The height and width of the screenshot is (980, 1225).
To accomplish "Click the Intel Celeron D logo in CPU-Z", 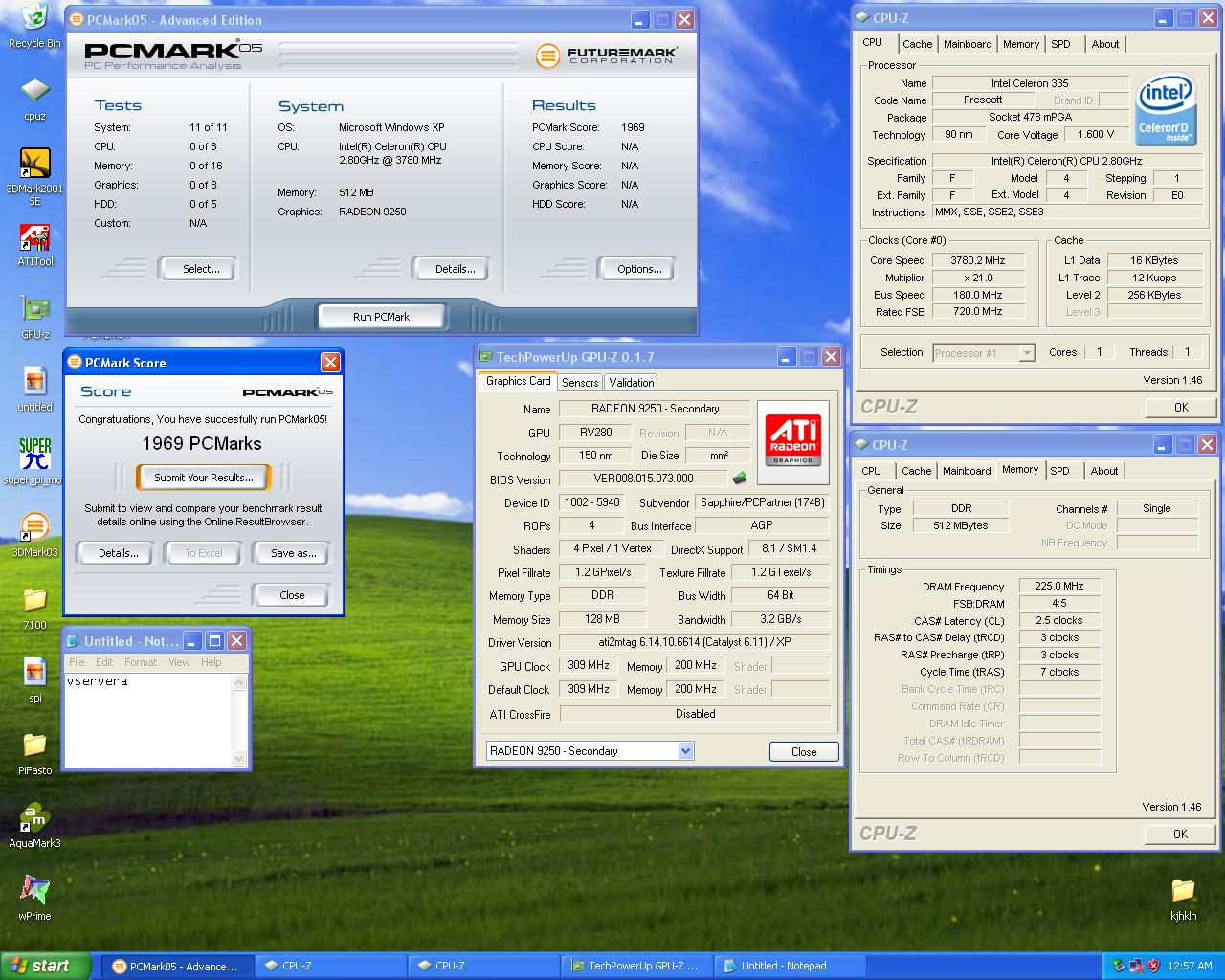I will [x=1165, y=108].
